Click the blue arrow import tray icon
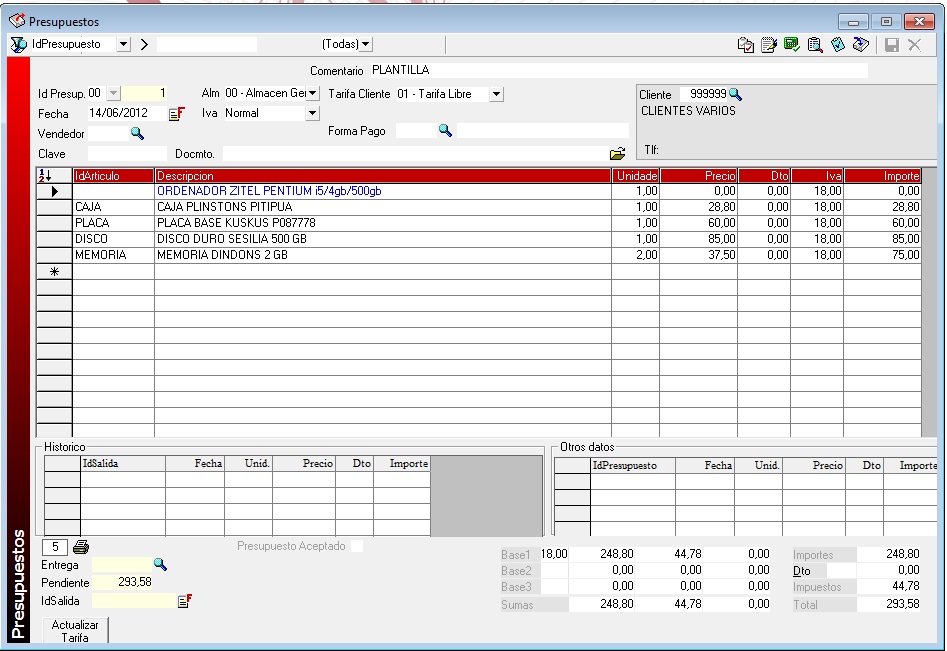Screen dimensions: 947x651 pyautogui.click(x=861, y=45)
